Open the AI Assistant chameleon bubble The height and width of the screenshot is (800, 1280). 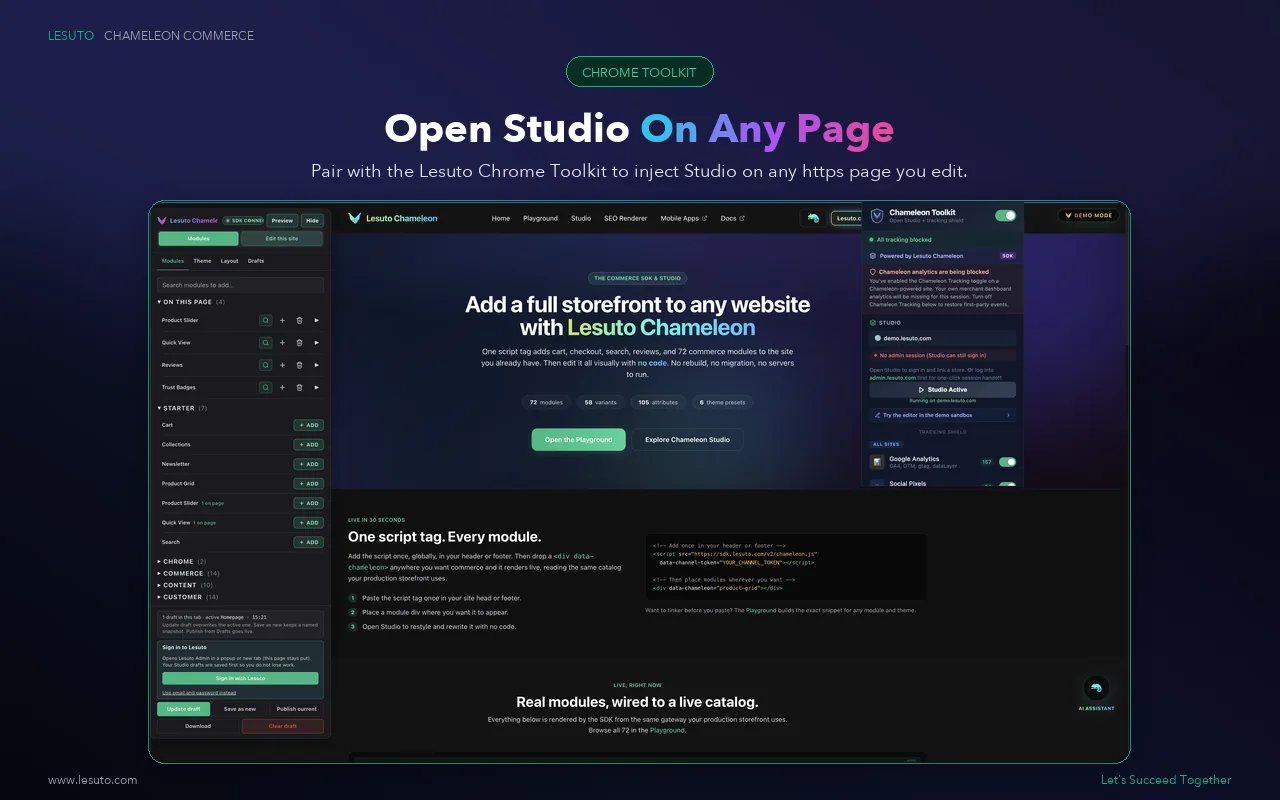point(1096,687)
